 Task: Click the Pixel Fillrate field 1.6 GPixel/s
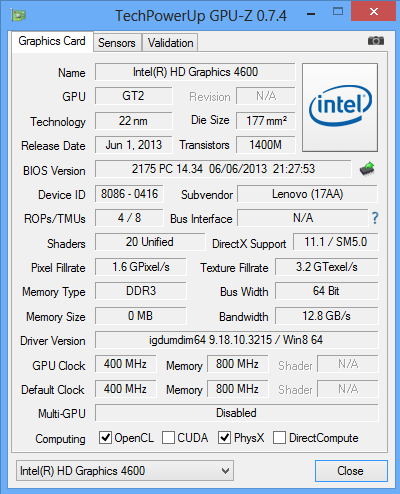[x=141, y=267]
